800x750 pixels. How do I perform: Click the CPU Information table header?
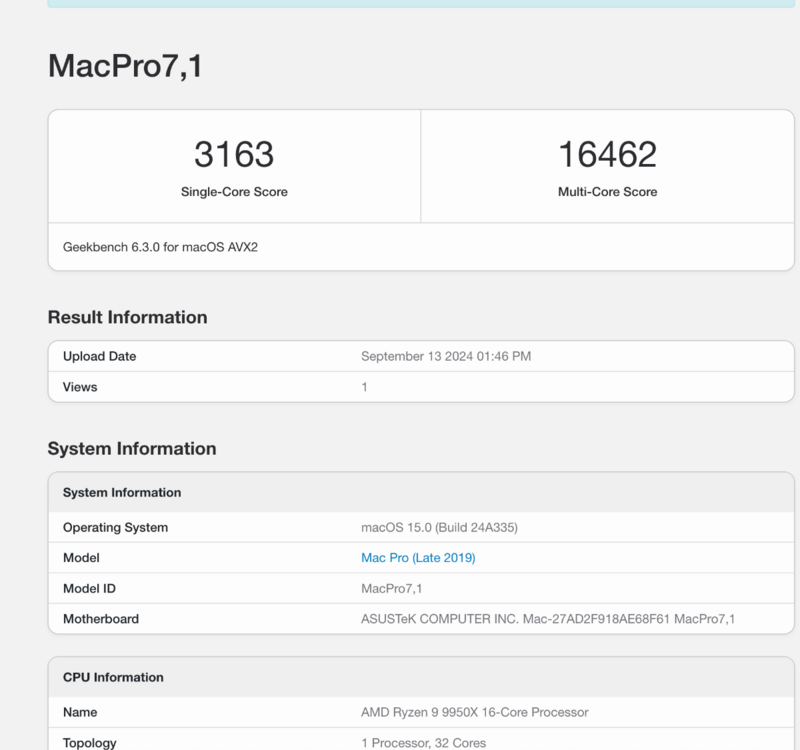click(113, 677)
